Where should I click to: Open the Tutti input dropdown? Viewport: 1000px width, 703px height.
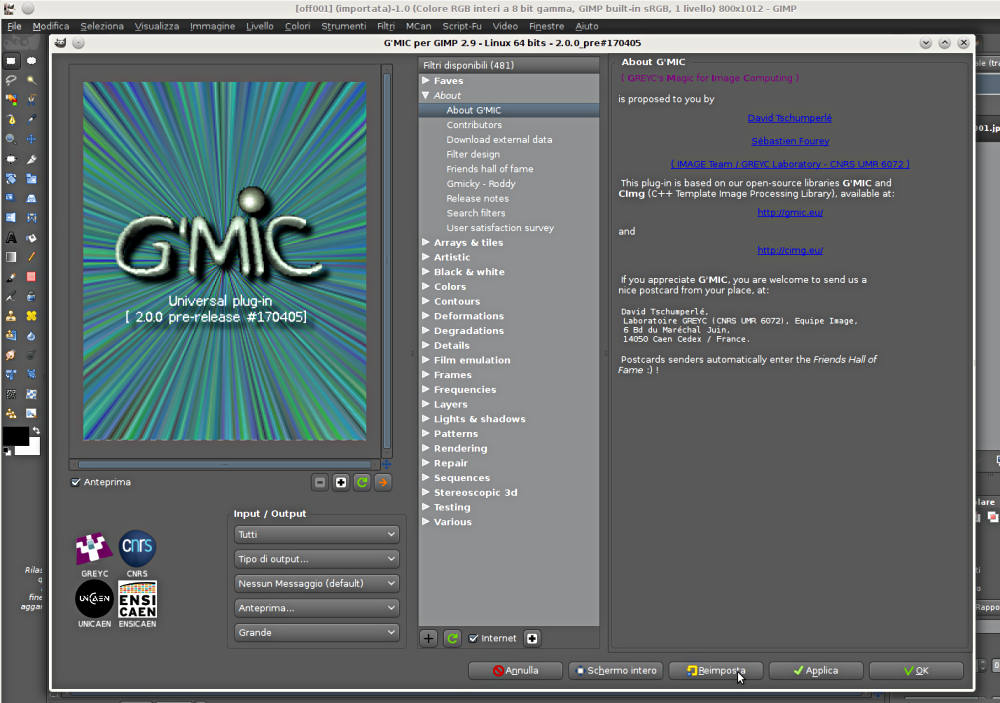point(316,534)
